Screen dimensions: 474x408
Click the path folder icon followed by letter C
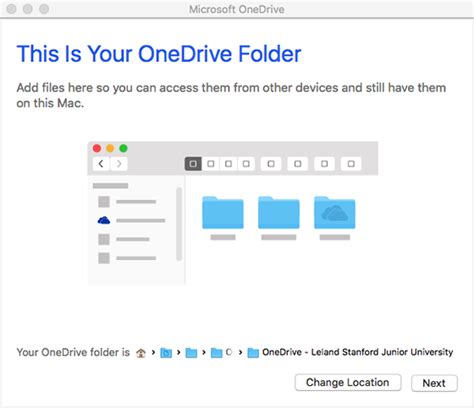[x=217, y=353]
